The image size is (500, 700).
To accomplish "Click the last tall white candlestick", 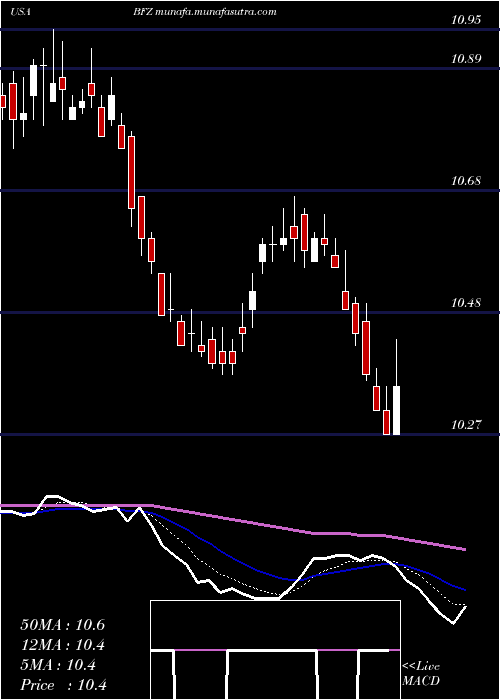I will [x=396, y=410].
